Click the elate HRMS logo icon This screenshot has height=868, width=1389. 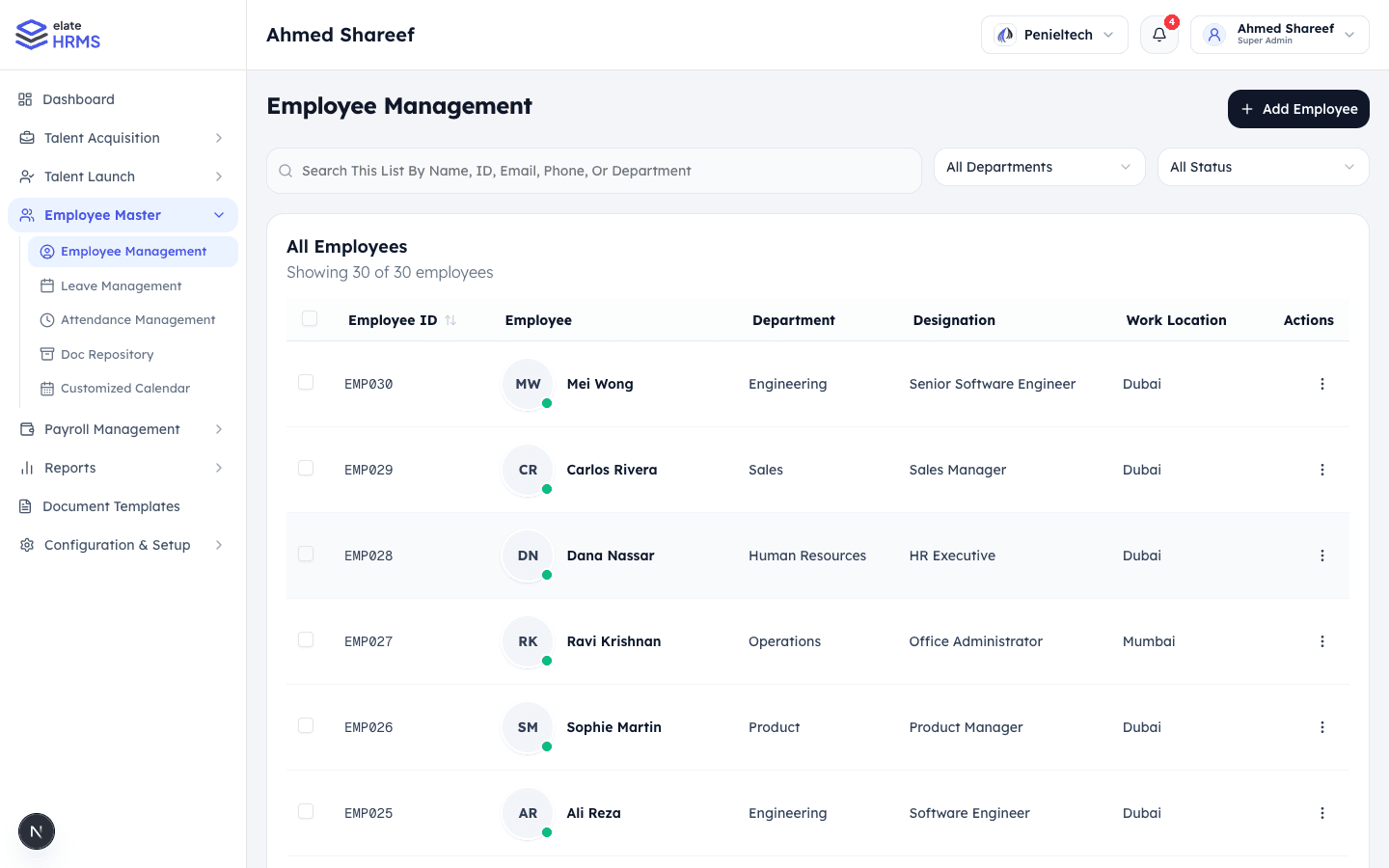(29, 34)
